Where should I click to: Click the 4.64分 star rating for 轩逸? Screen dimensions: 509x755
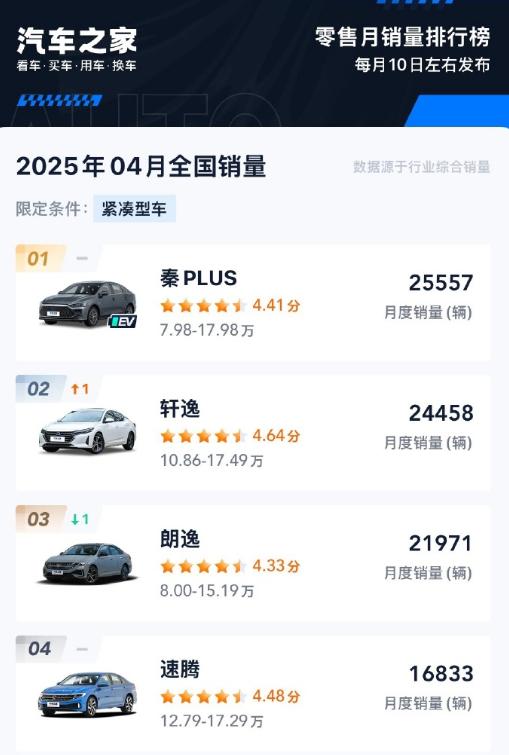click(x=230, y=436)
